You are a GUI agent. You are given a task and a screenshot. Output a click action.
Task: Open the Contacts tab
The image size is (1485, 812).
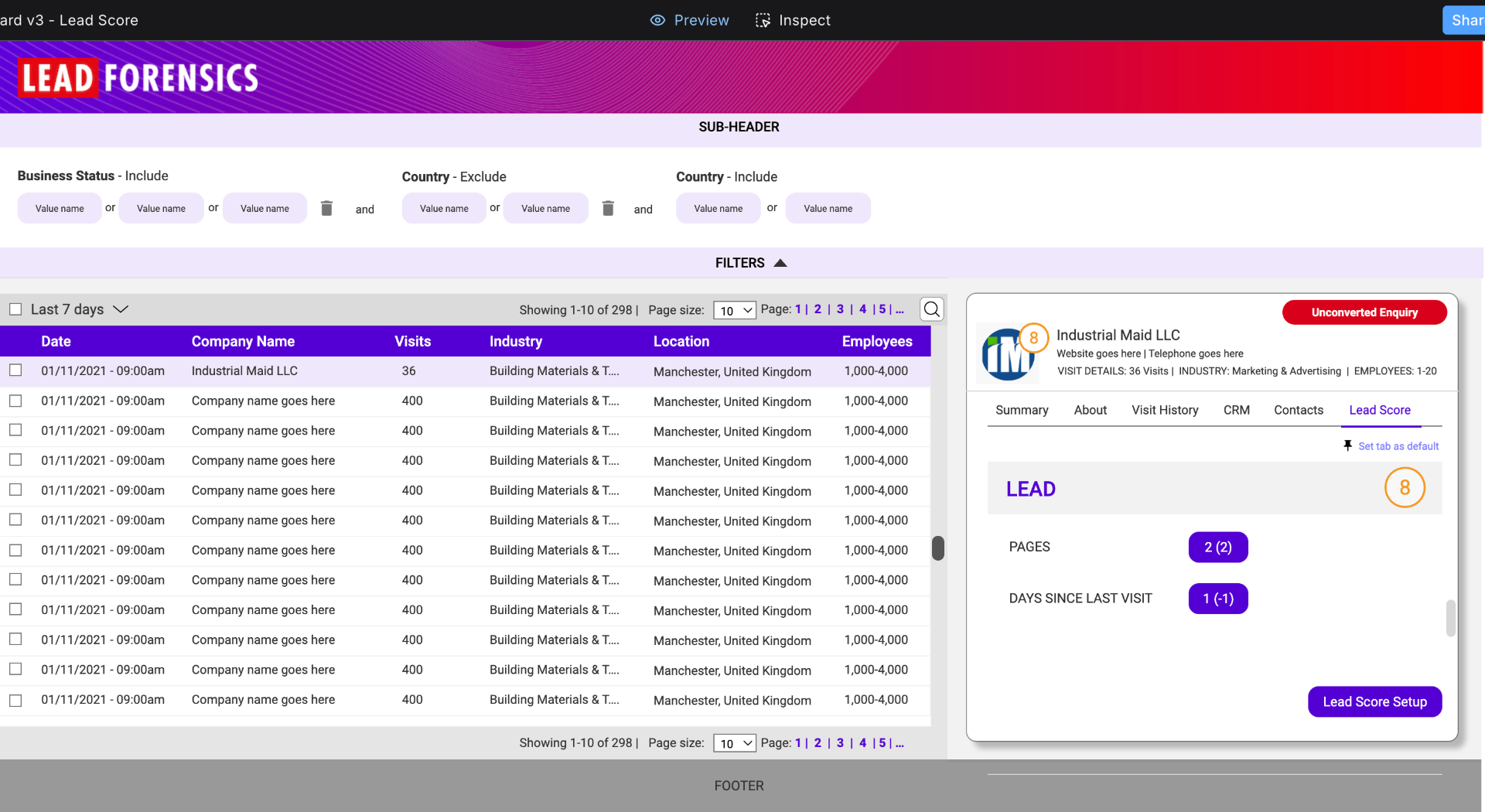pos(1299,410)
